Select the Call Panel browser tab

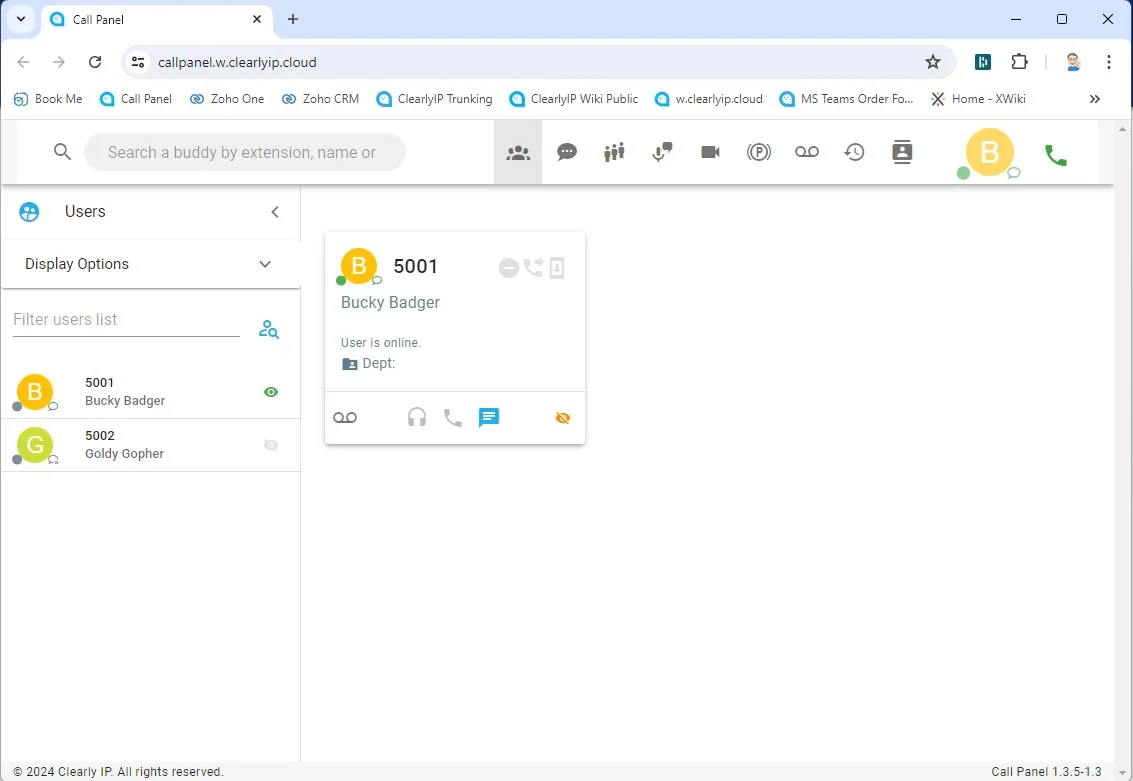tap(157, 20)
